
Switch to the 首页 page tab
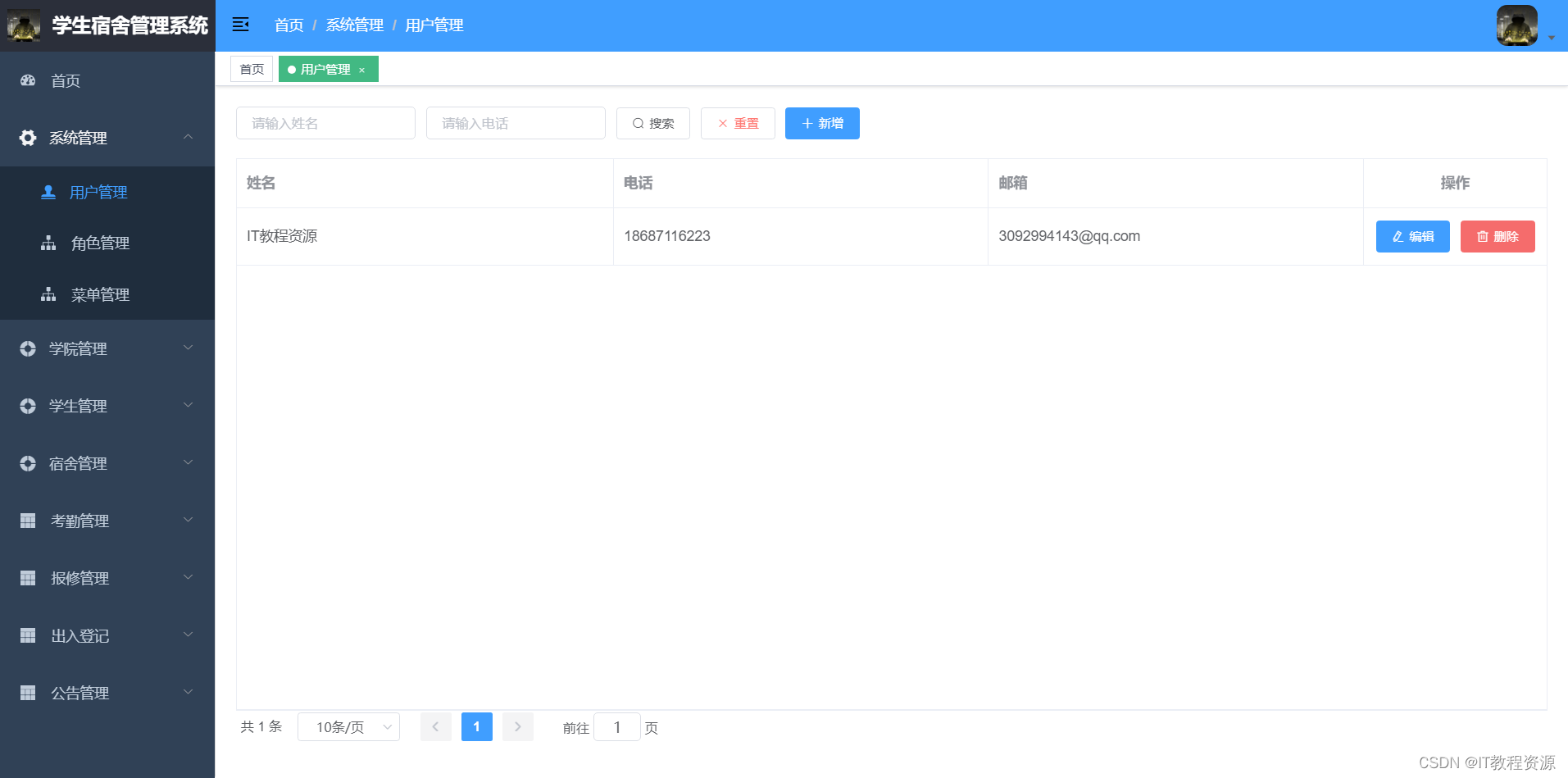pyautogui.click(x=252, y=69)
